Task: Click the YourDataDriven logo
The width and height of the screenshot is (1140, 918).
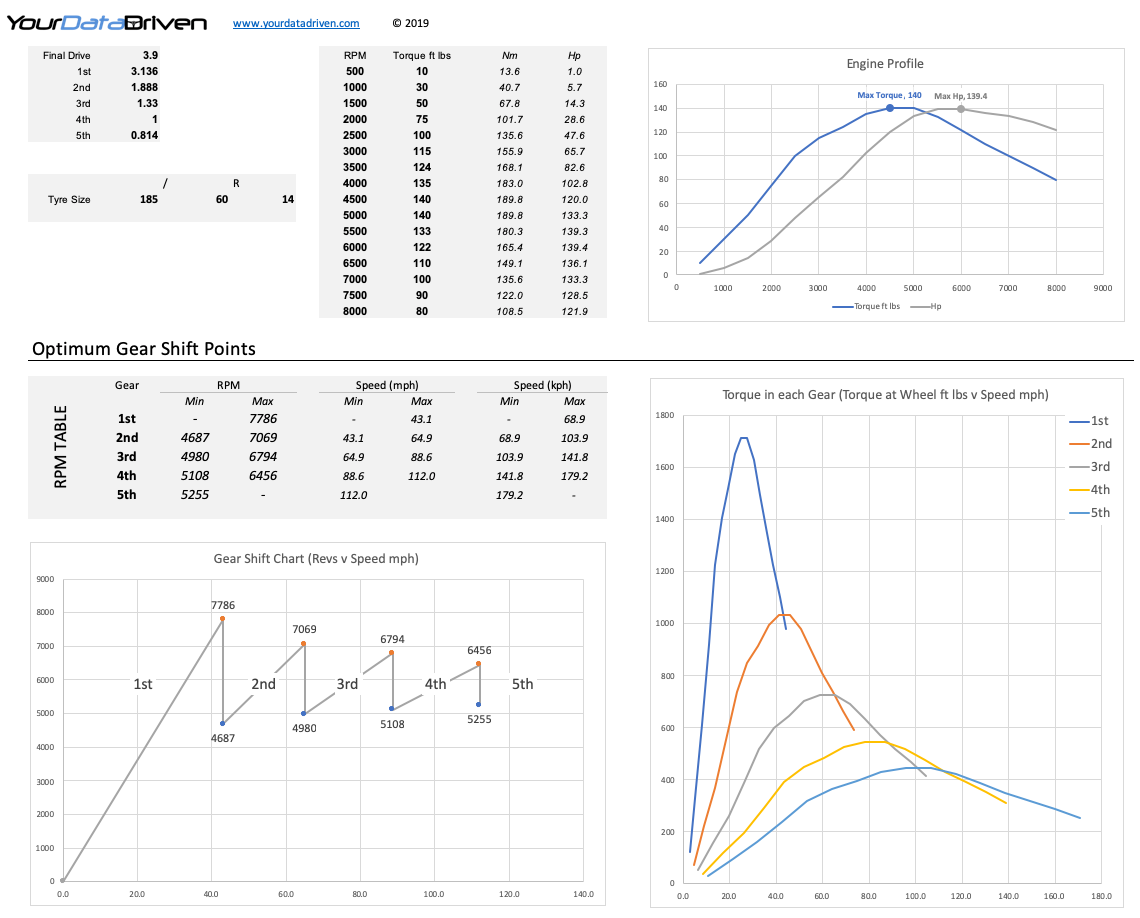Action: 107,23
